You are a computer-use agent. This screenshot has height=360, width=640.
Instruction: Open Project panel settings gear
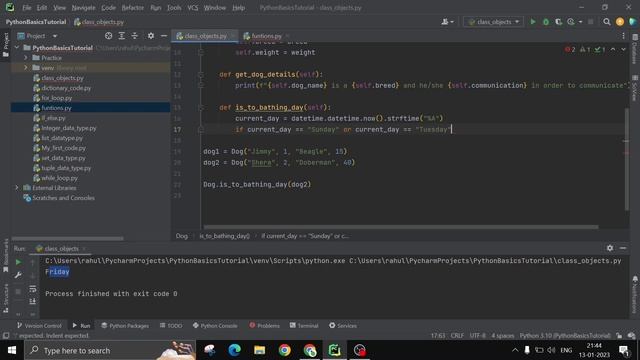coord(151,36)
